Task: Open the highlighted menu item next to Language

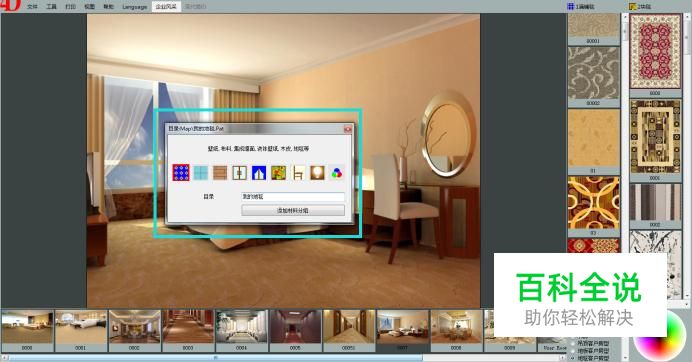Action: click(x=166, y=7)
